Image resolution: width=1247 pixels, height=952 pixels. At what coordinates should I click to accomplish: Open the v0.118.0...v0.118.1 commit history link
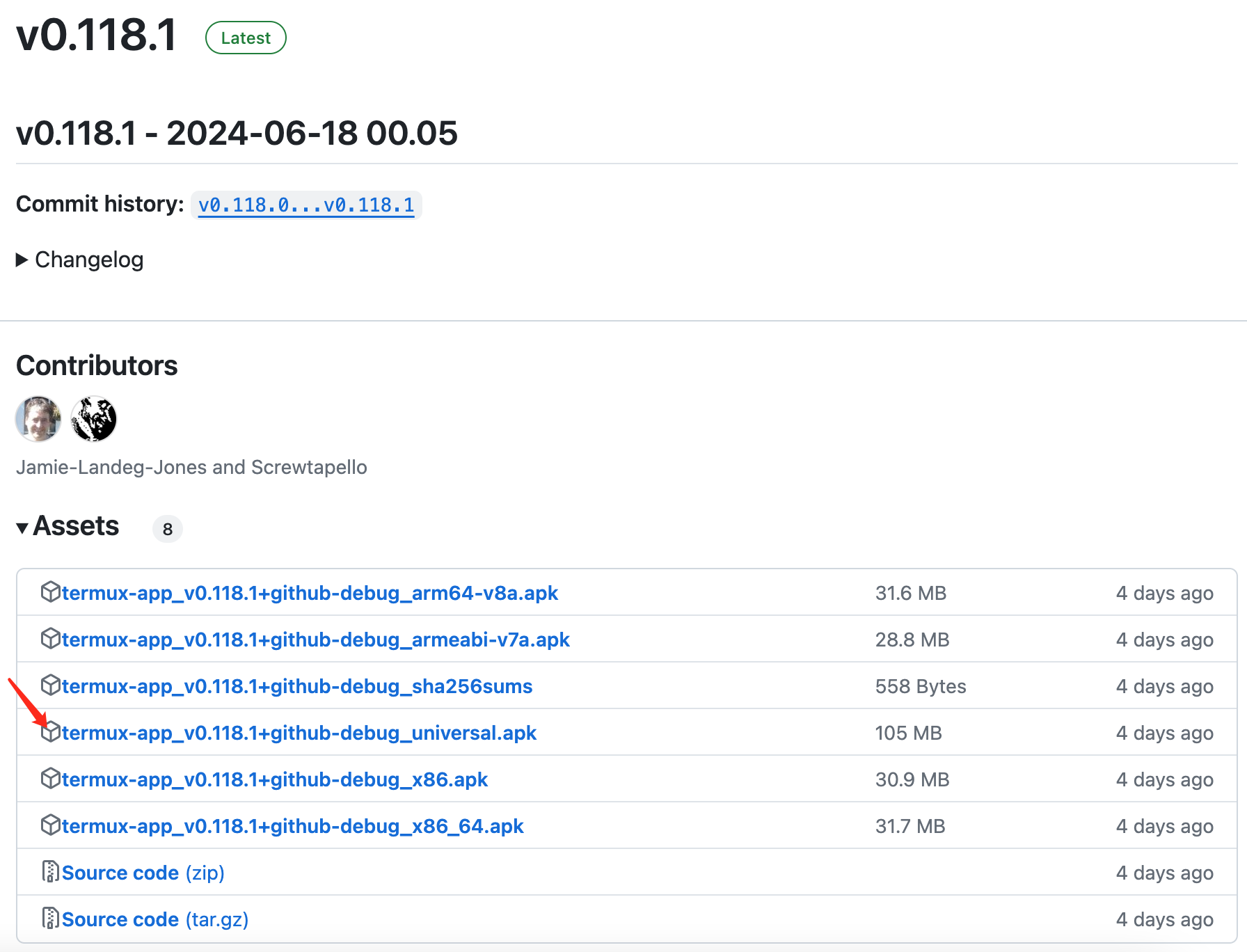pyautogui.click(x=306, y=205)
